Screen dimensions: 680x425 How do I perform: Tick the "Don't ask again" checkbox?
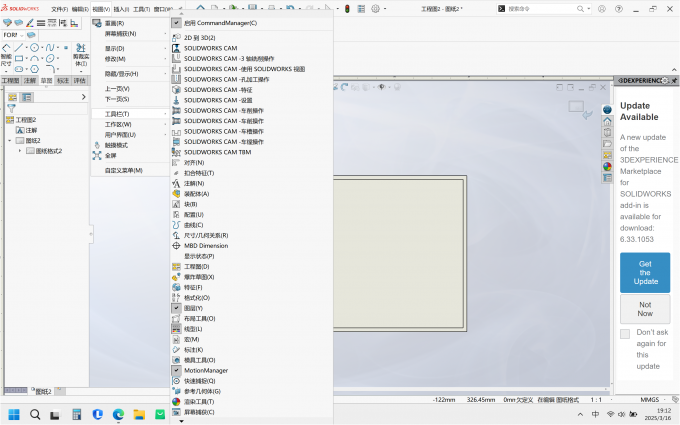(x=625, y=333)
